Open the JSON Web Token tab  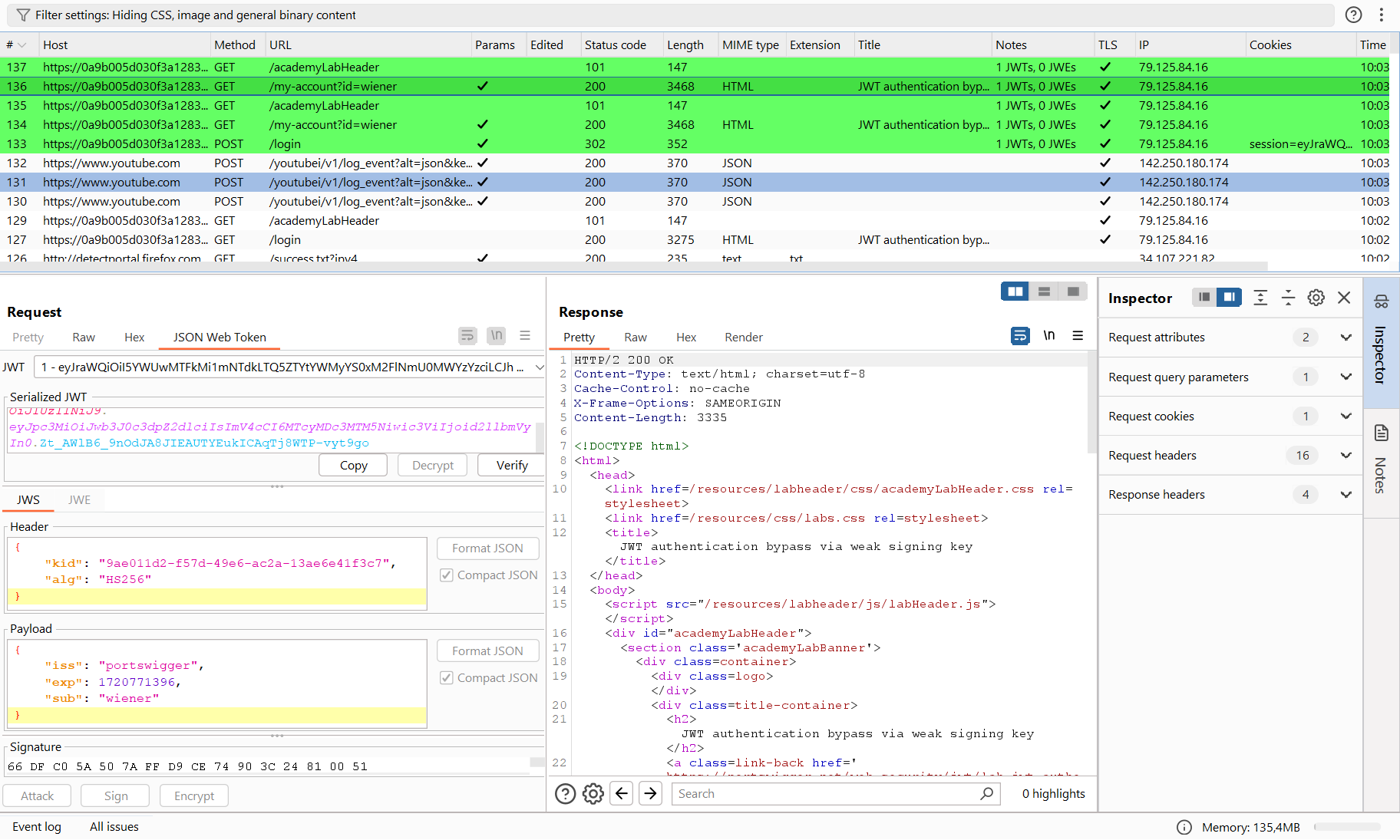tap(220, 338)
